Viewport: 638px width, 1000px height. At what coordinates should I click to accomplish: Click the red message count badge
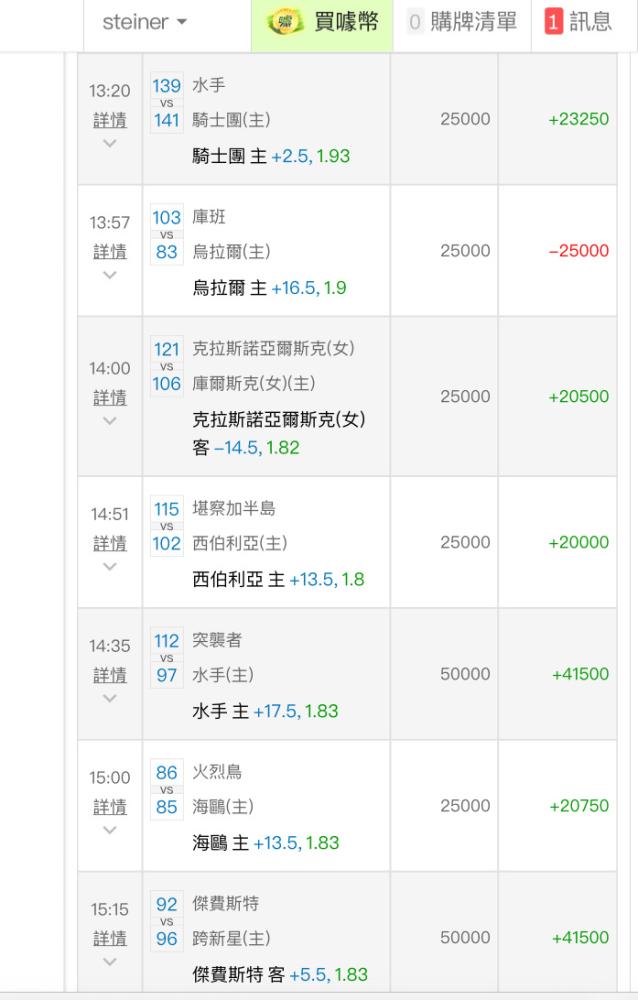tap(553, 22)
